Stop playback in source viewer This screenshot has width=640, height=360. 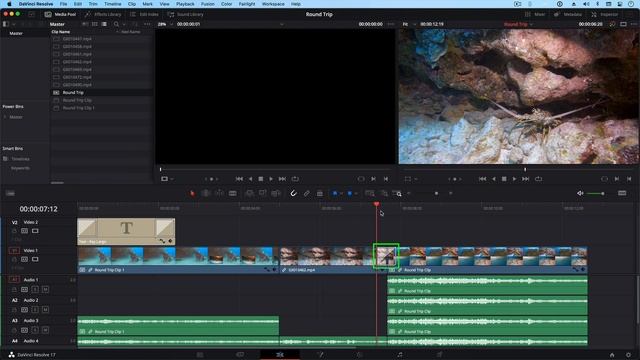pos(261,179)
